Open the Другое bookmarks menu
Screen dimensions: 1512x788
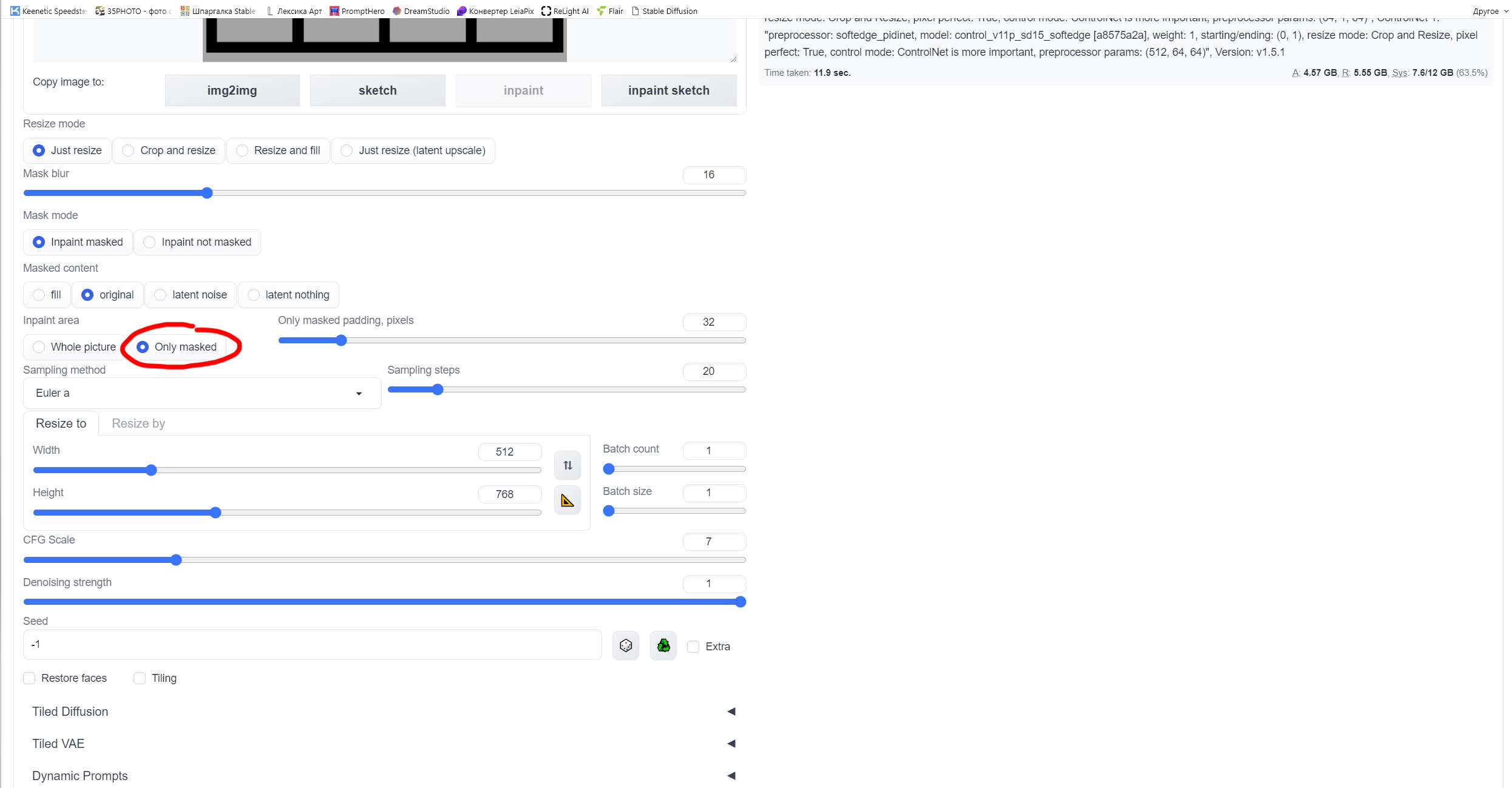pos(1487,10)
